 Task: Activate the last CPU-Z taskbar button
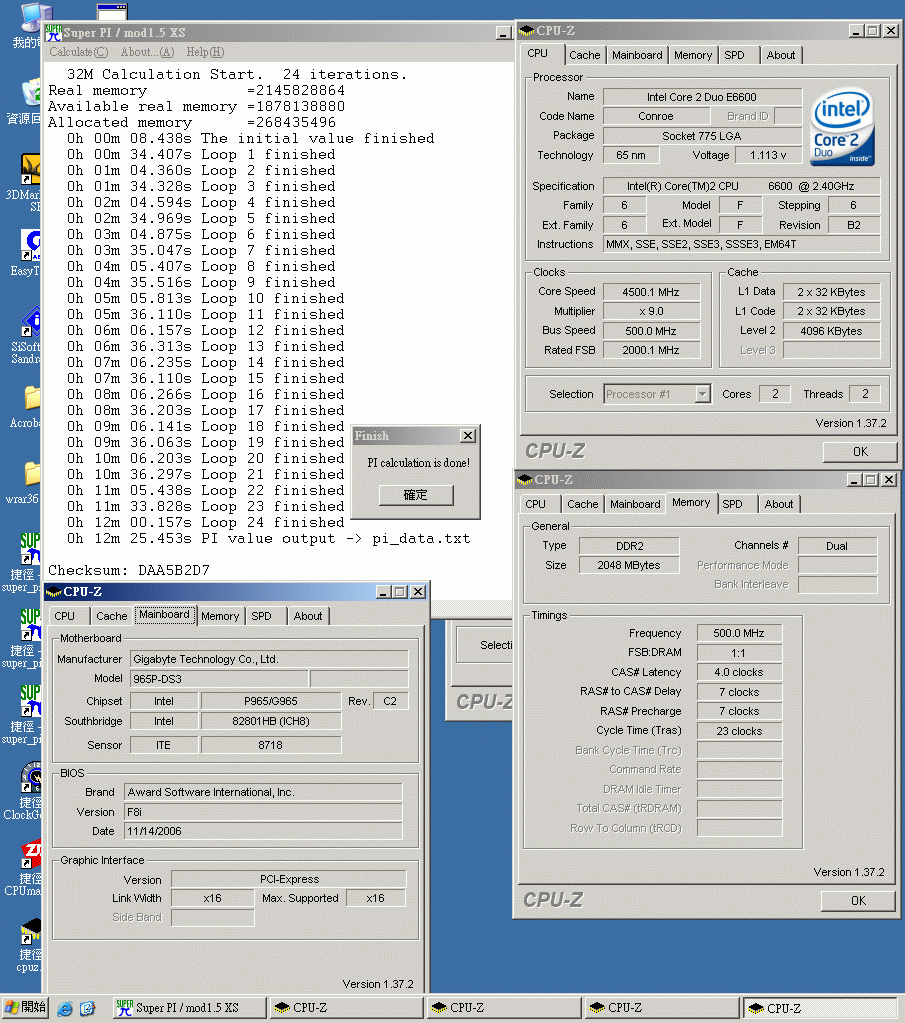click(x=820, y=1007)
